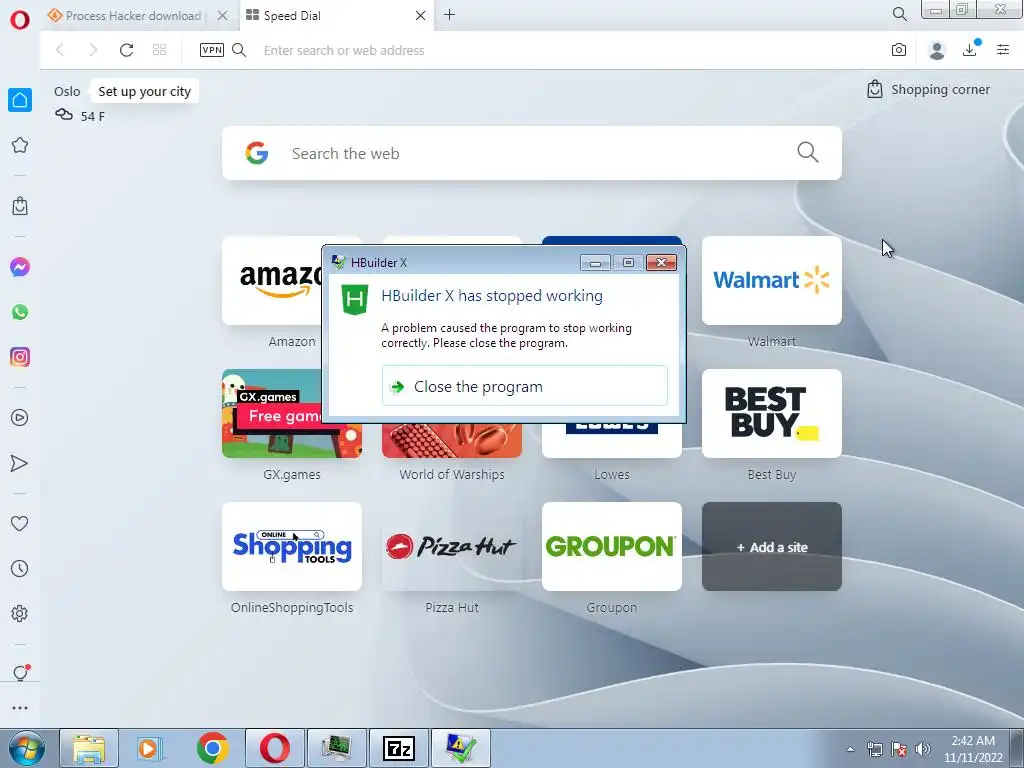Open Settings gear icon in sidebar
This screenshot has width=1024, height=768.
[20, 613]
